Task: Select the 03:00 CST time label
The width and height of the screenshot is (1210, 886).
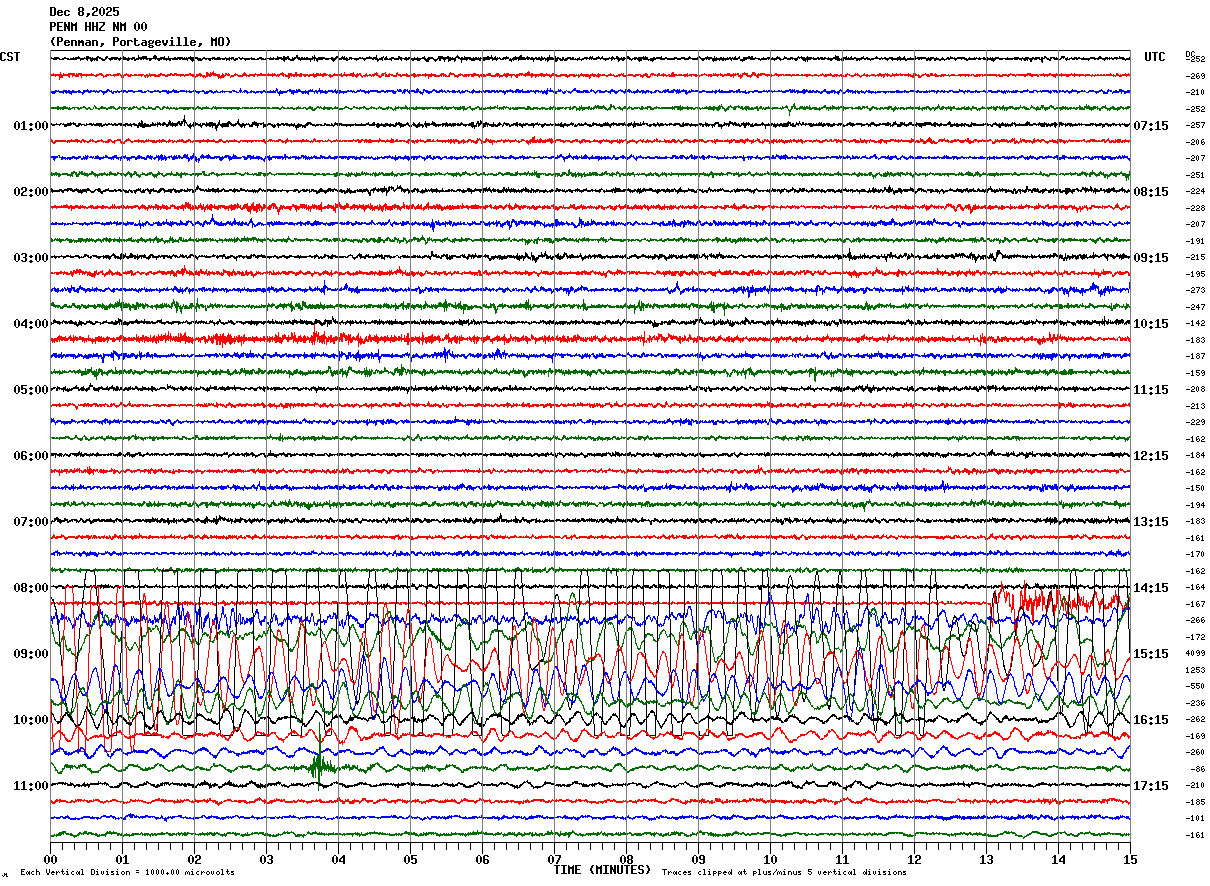Action: point(31,258)
